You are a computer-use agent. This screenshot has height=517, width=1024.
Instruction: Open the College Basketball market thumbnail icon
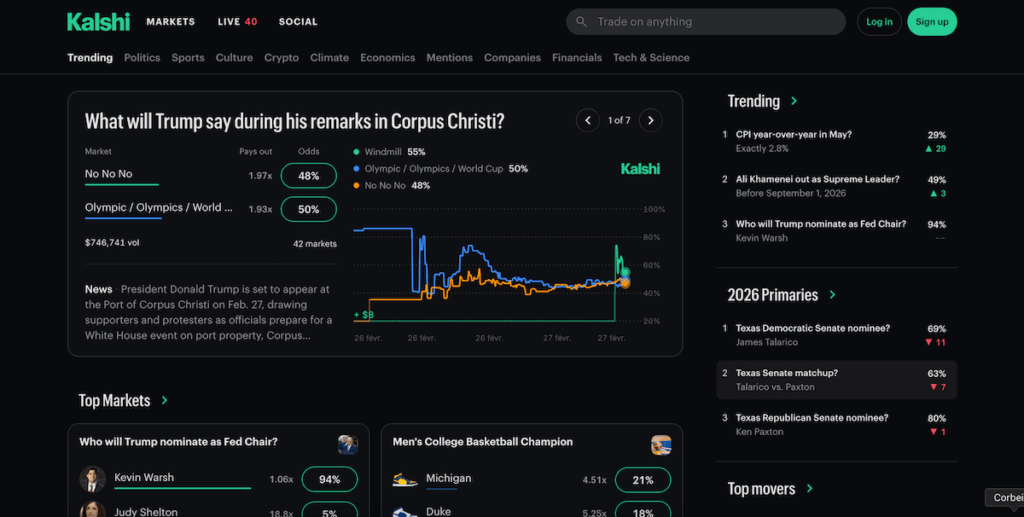pyautogui.click(x=661, y=445)
